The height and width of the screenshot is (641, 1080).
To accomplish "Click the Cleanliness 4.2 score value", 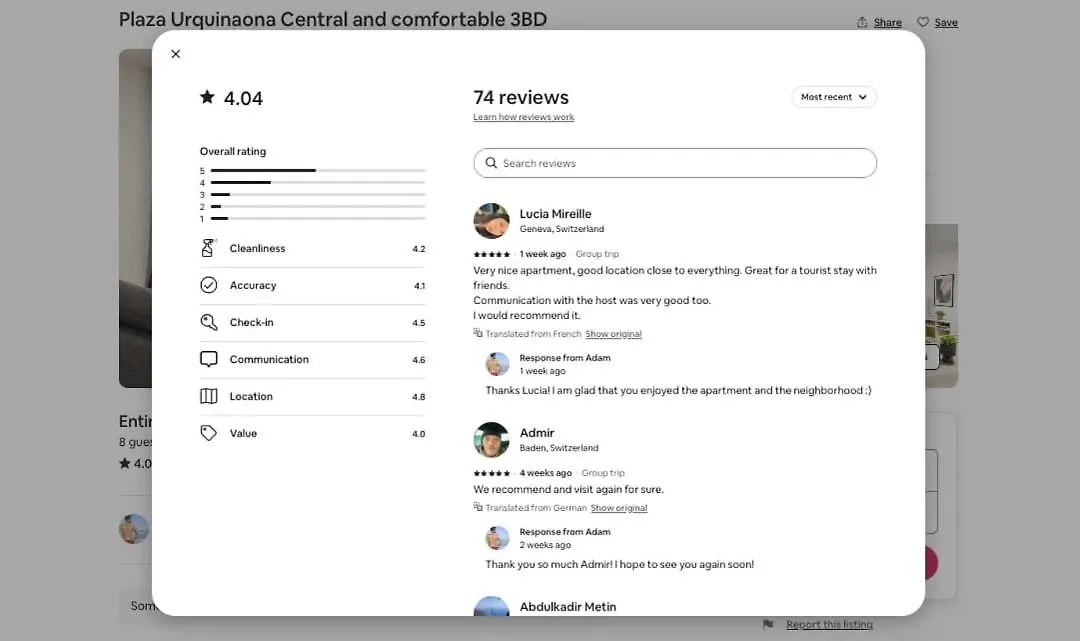I will tap(419, 249).
